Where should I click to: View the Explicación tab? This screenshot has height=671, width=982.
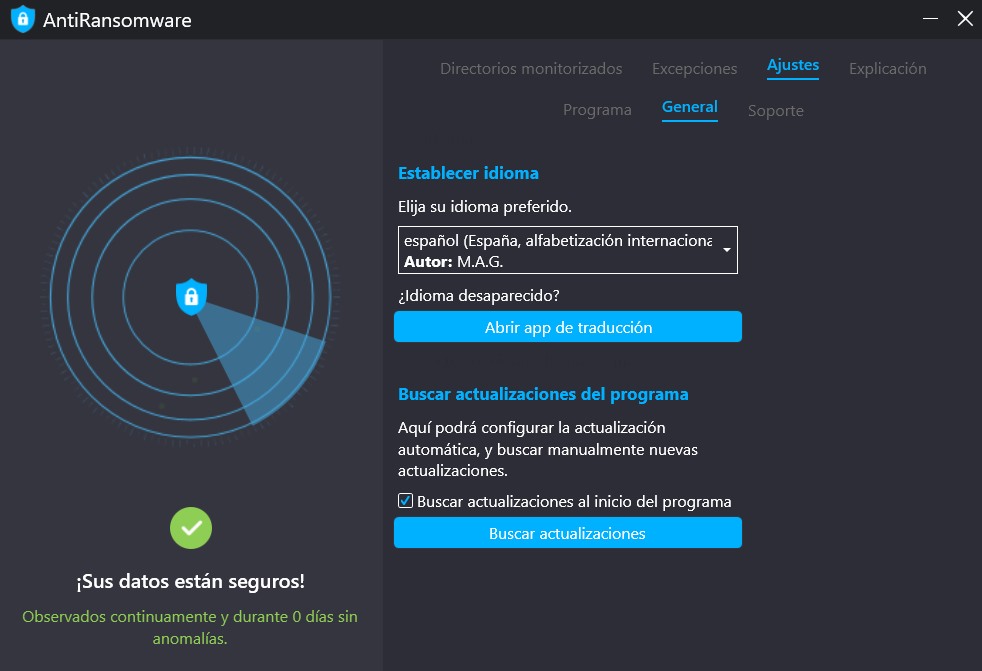point(887,69)
